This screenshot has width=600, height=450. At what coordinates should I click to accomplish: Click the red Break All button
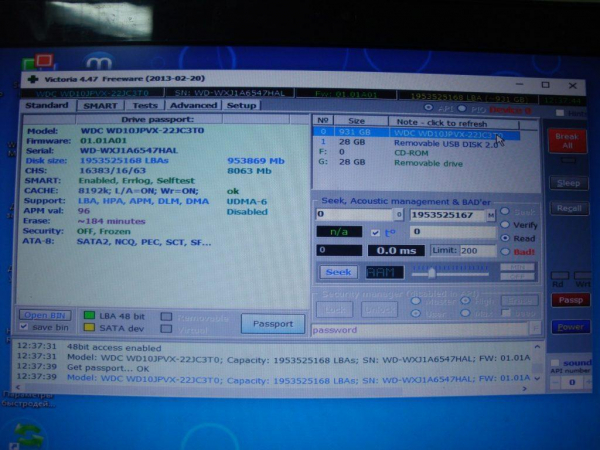[567, 141]
